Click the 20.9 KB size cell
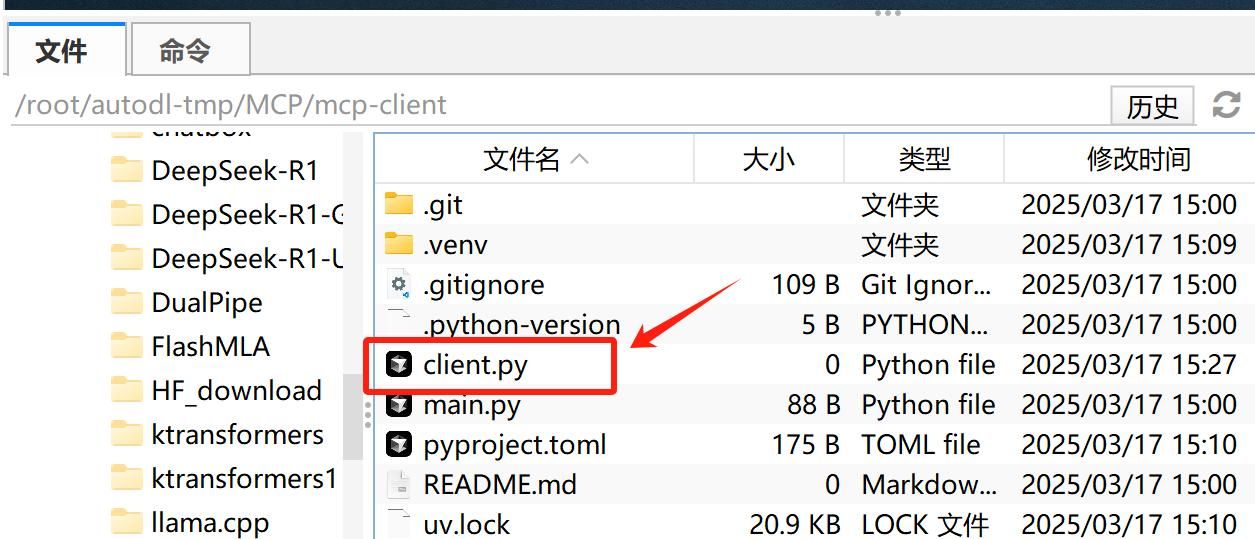The width and height of the screenshot is (1255, 539). tap(795, 524)
